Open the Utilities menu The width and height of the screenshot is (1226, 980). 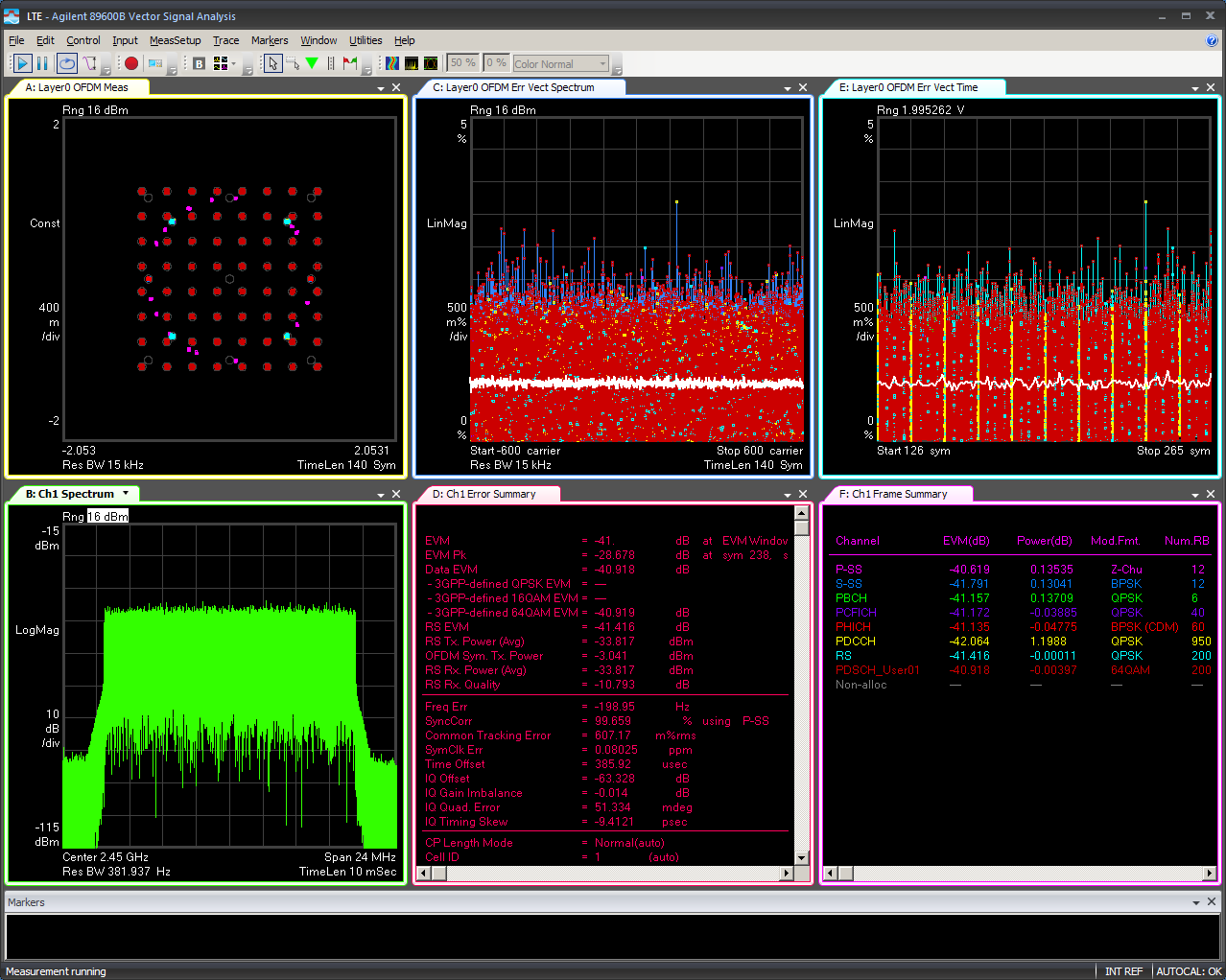[365, 40]
